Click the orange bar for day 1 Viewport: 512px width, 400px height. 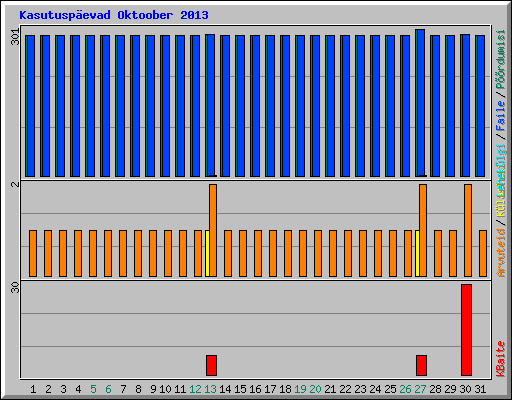33,253
